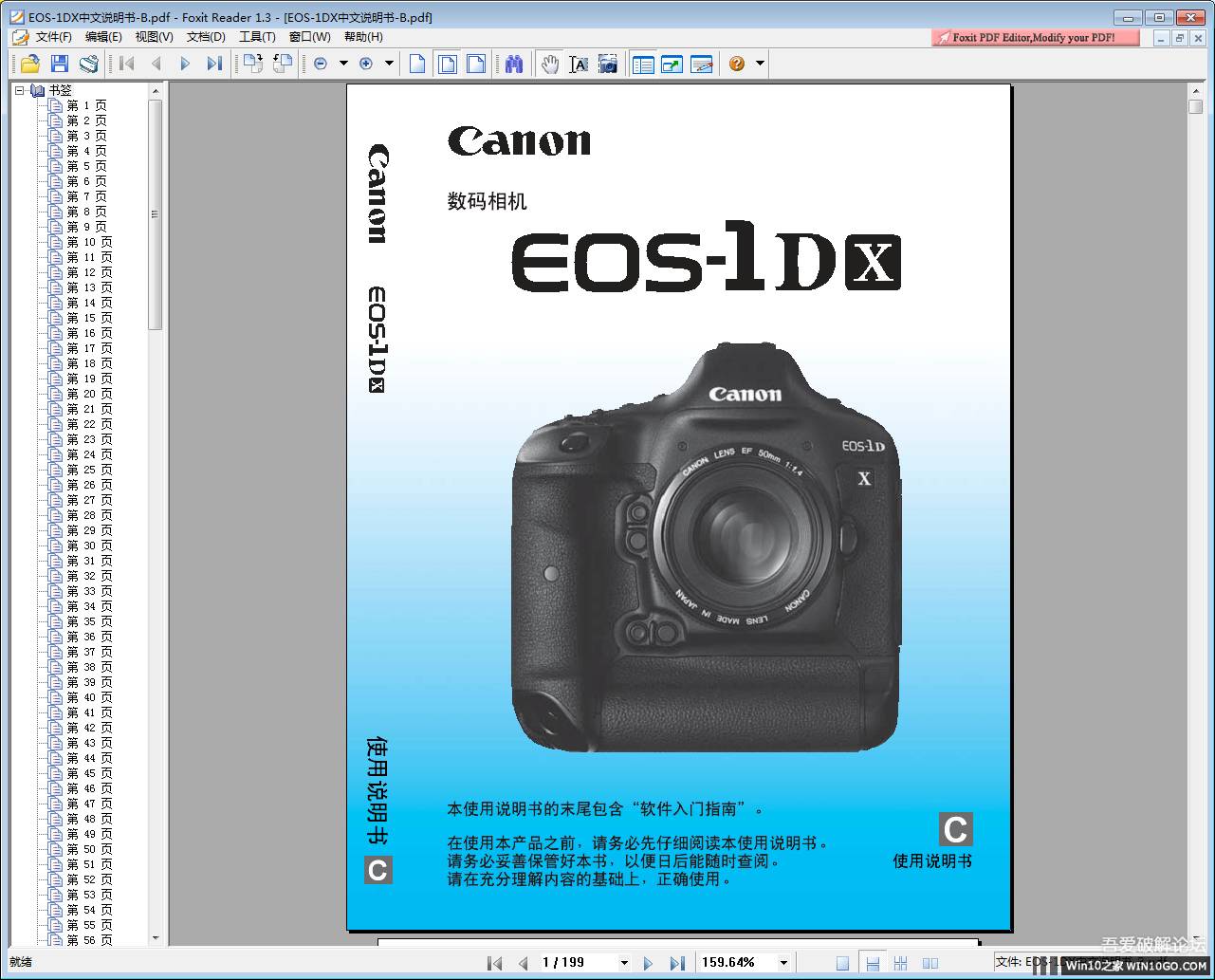Go to next page in status bar
Screen dimensions: 1215x980
point(648,963)
